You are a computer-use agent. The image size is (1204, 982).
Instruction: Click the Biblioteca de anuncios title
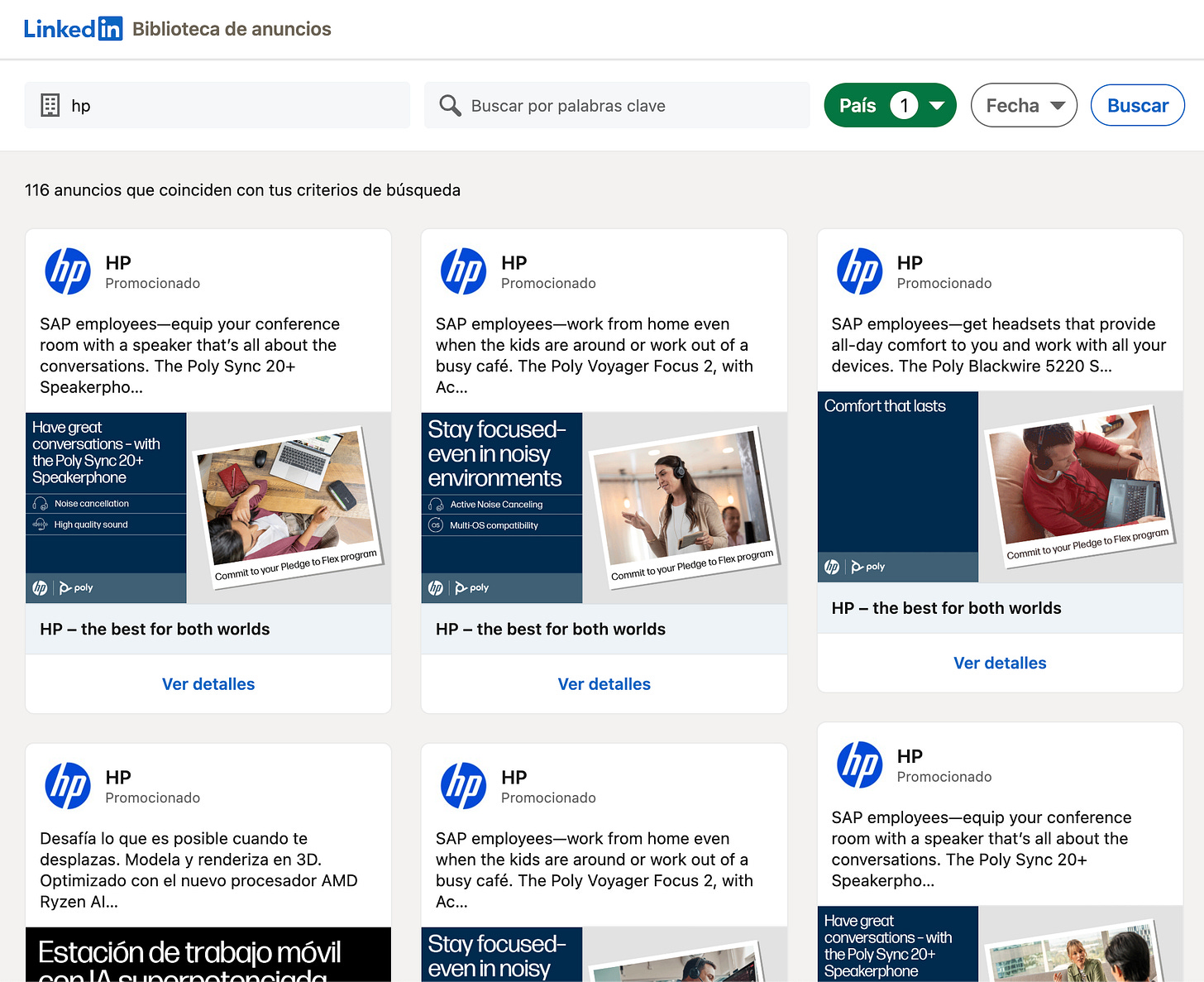click(232, 29)
